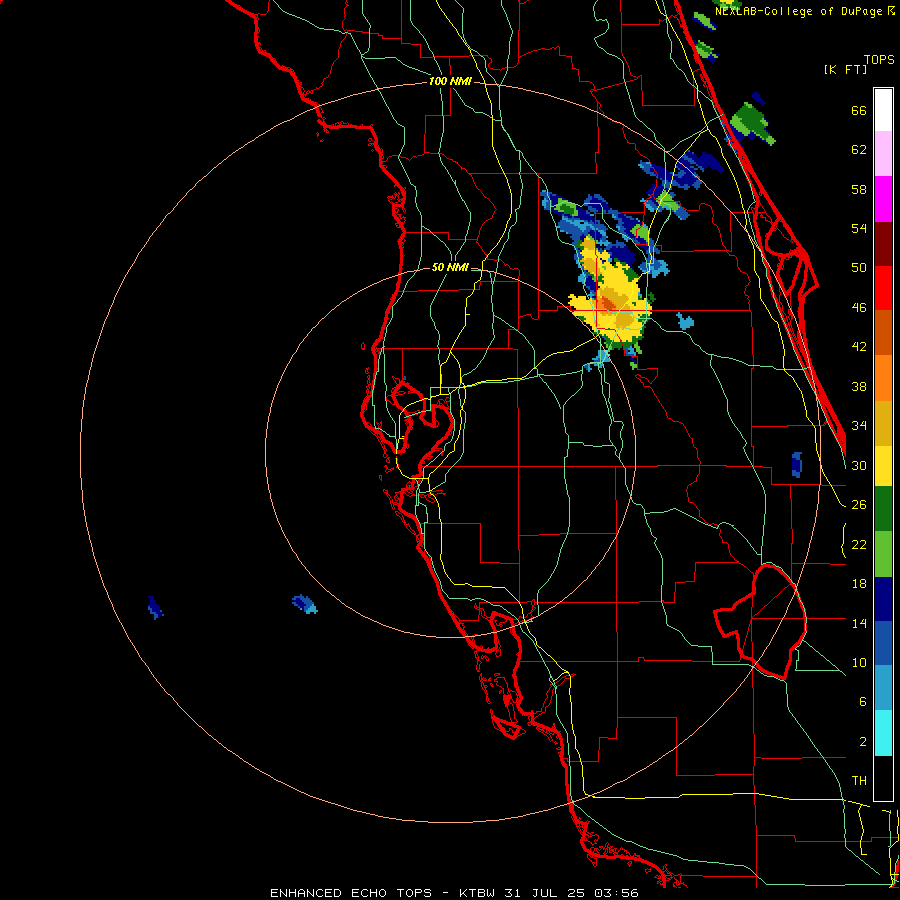The height and width of the screenshot is (900, 900).
Task: Click the '14' legend value
Action: [859, 623]
